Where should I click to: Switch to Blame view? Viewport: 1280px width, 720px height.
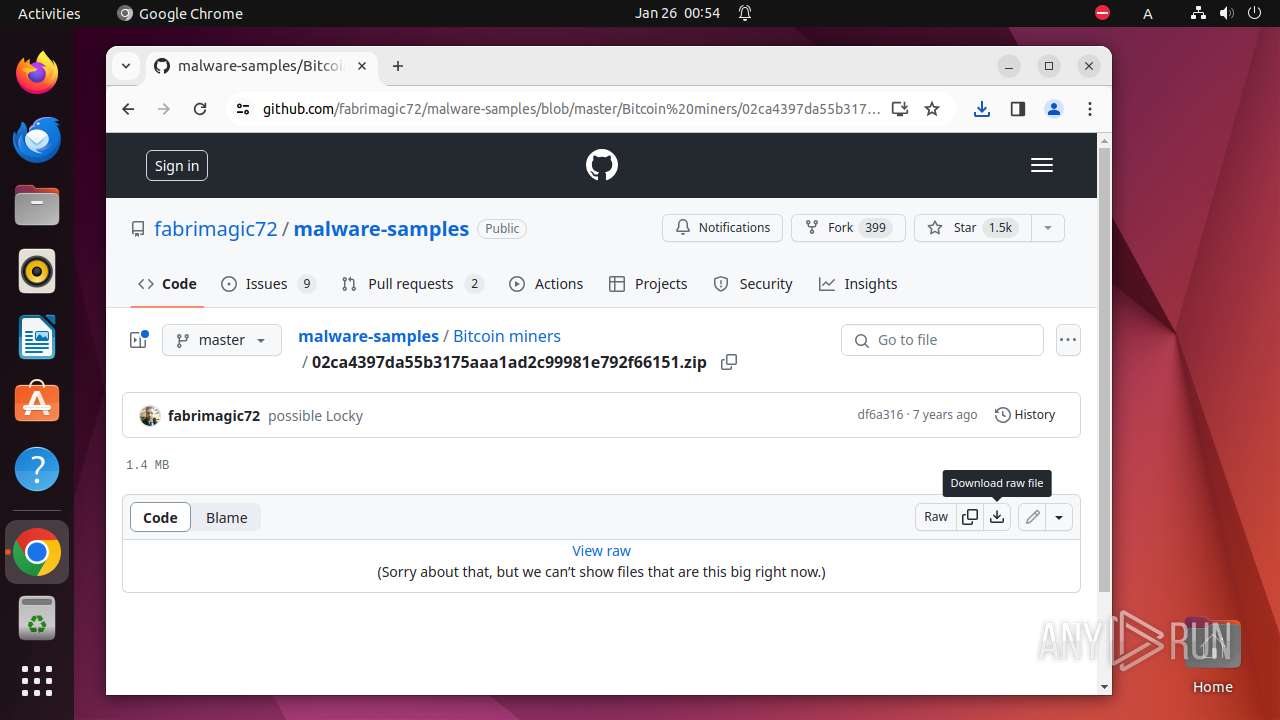tap(227, 517)
